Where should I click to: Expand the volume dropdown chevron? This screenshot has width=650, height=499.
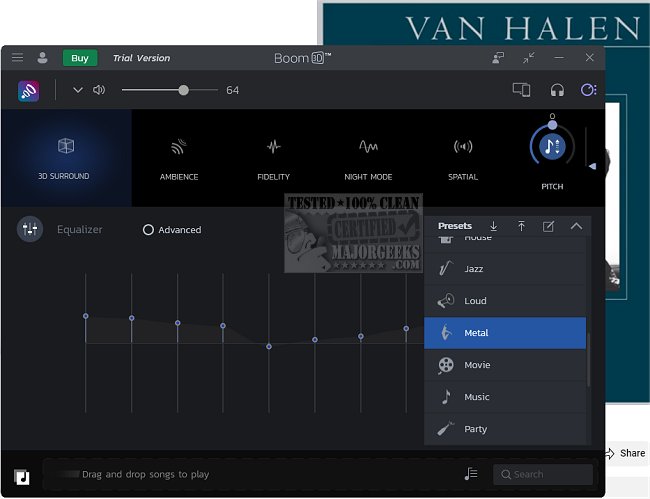[78, 90]
